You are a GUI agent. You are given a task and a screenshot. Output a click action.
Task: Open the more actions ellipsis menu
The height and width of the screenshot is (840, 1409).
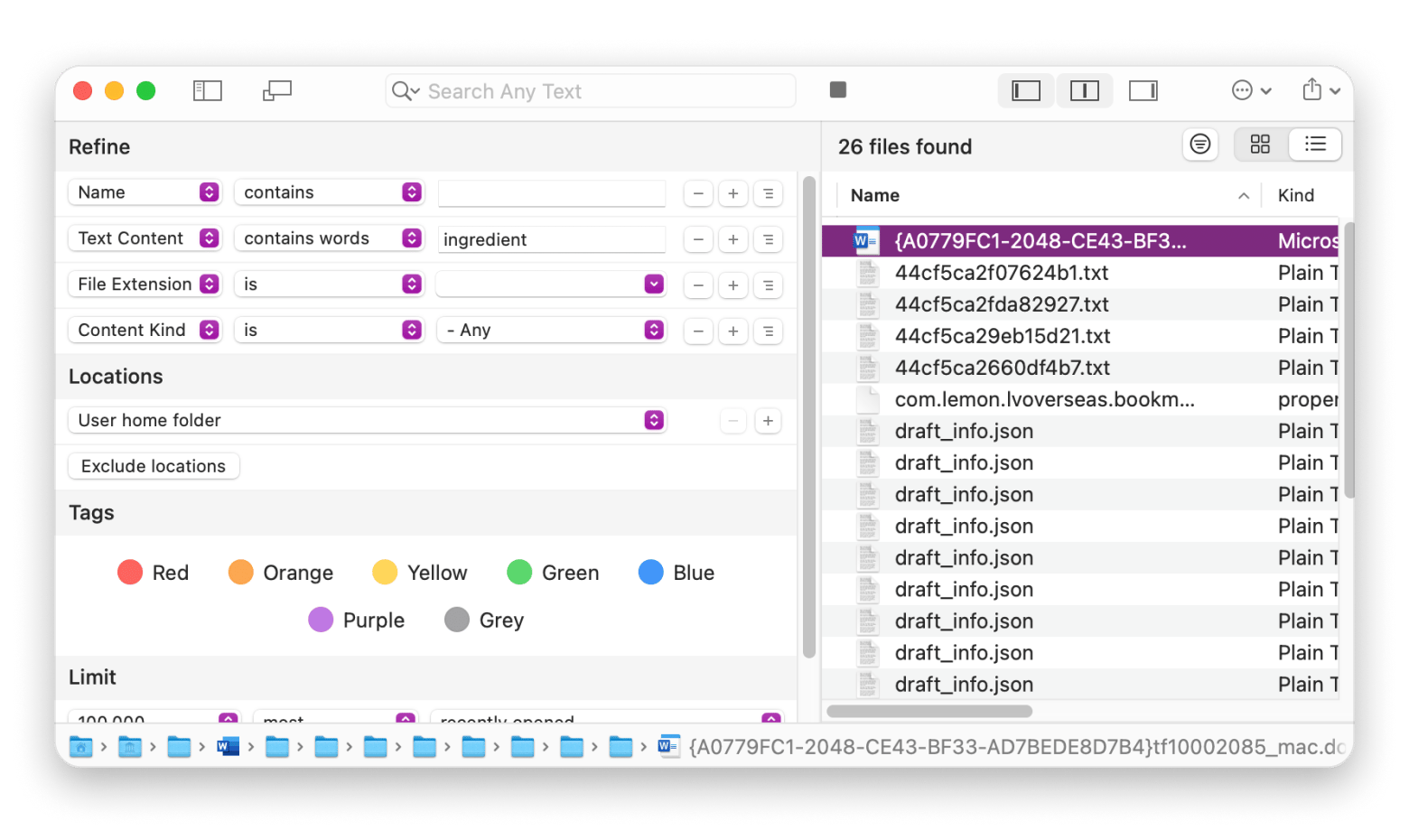click(1251, 90)
